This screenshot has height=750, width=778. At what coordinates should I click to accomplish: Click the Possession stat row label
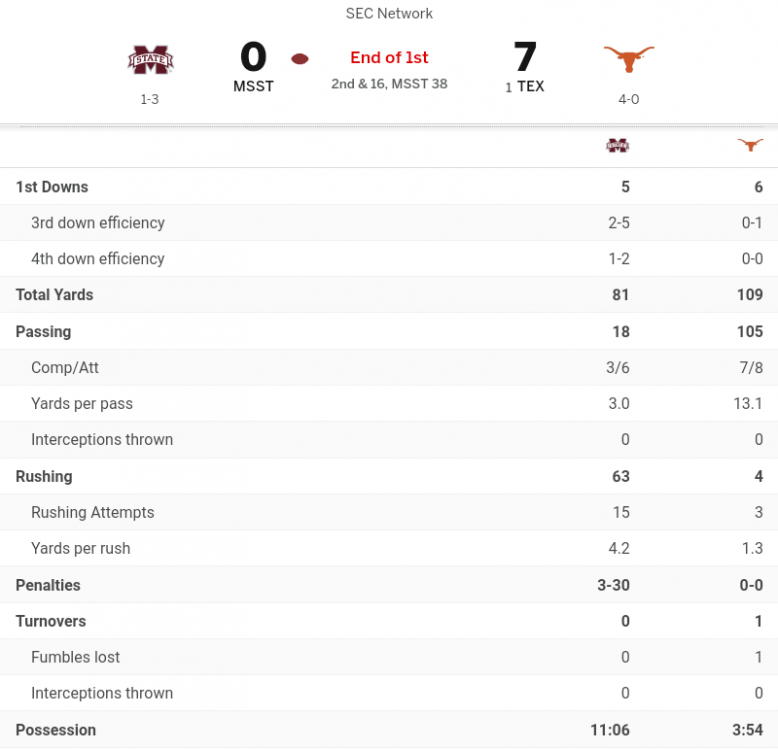(x=56, y=730)
